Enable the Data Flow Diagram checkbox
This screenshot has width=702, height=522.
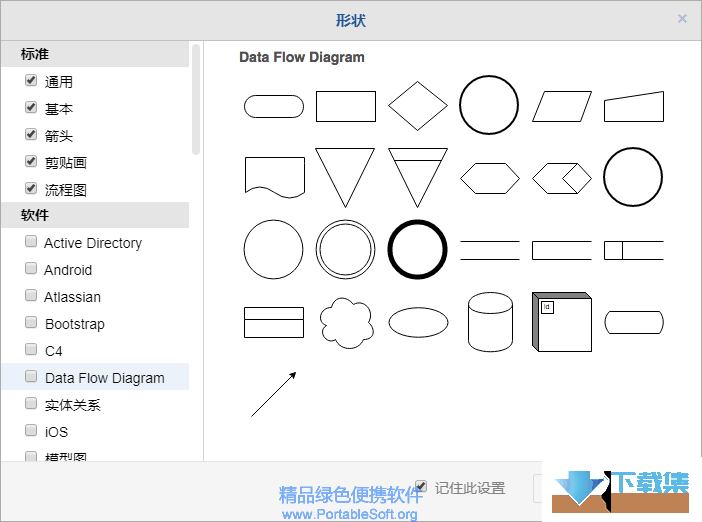point(31,376)
